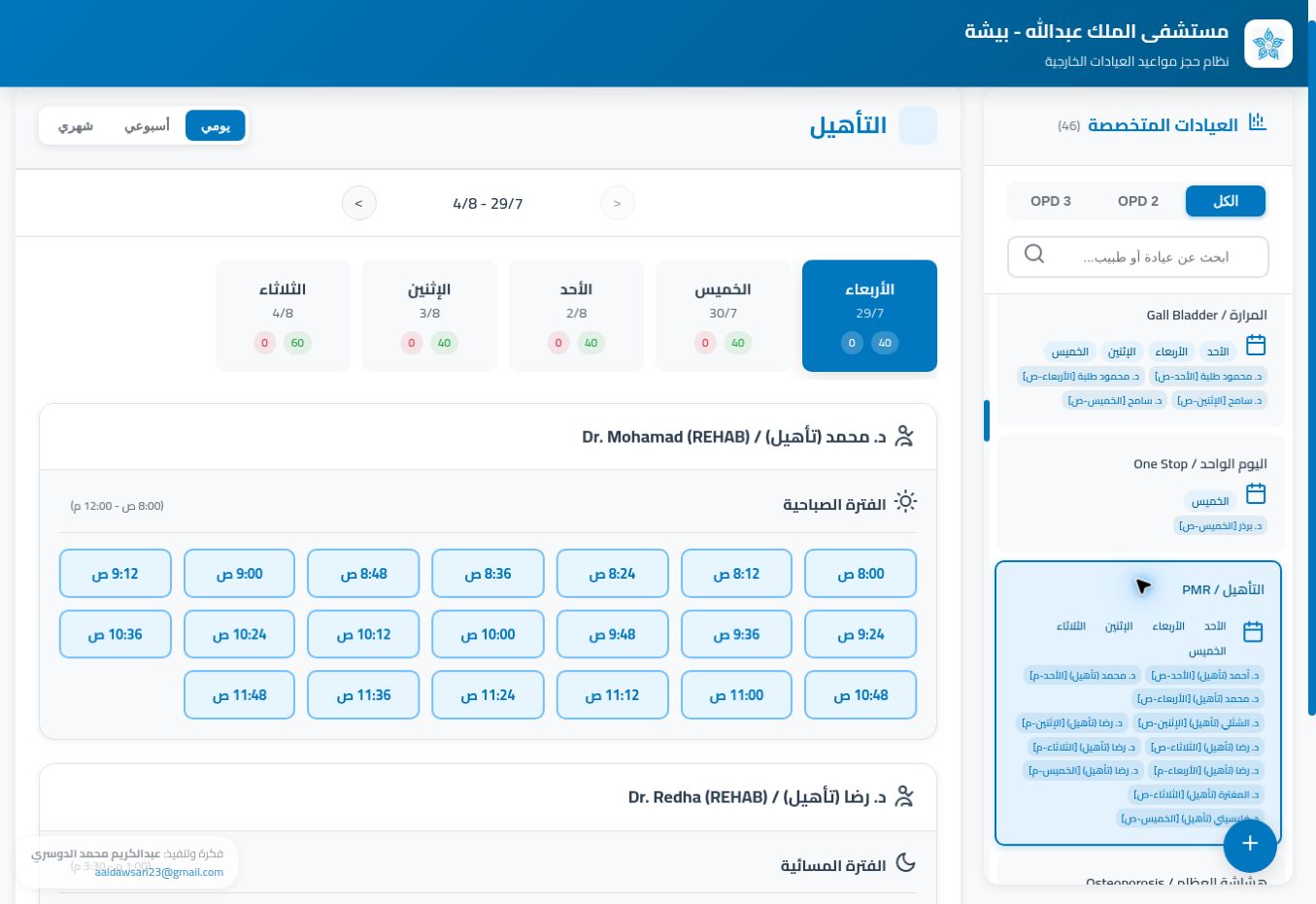Go to previous week arrow button

(617, 203)
